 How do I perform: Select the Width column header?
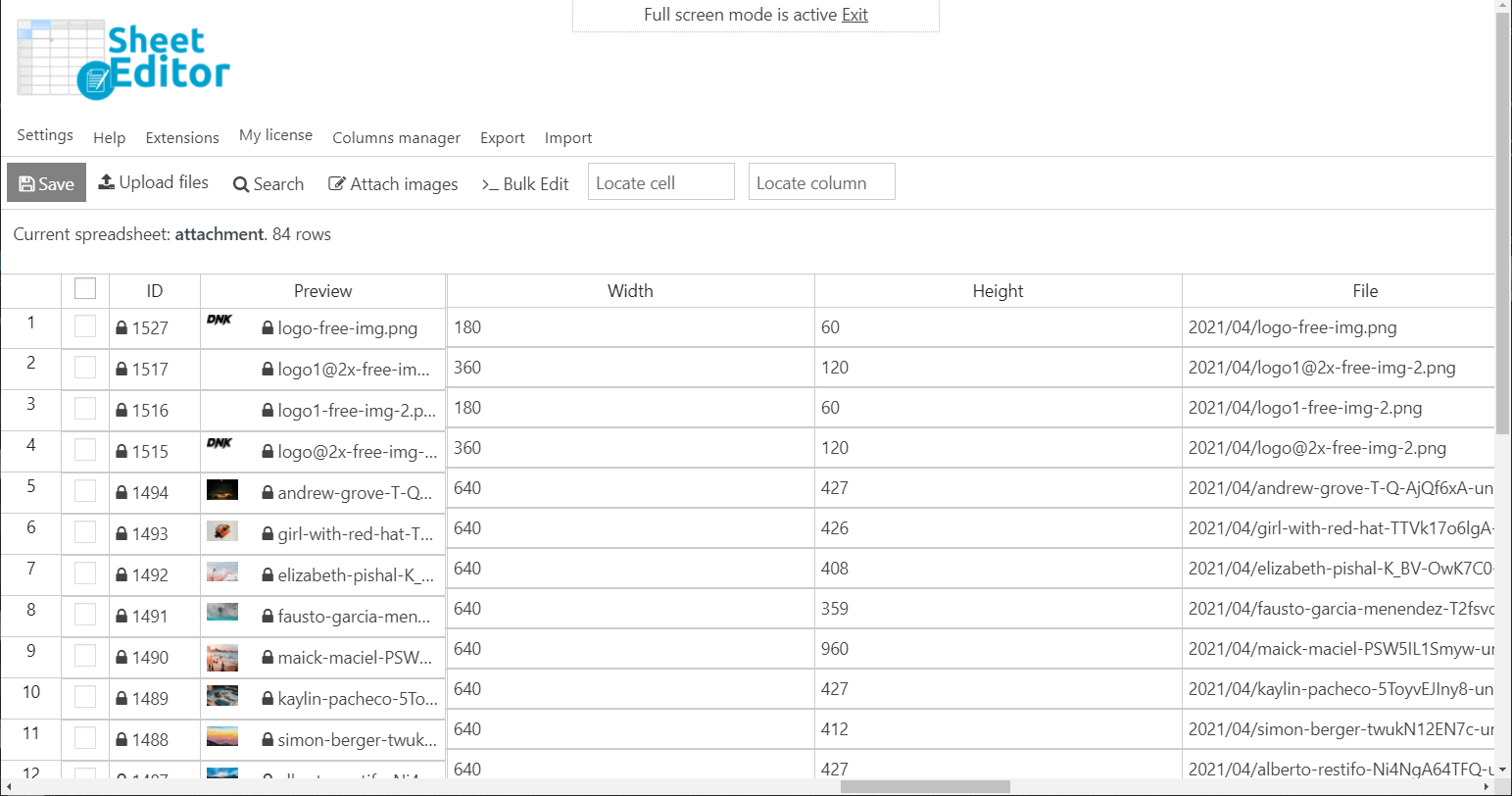[630, 291]
